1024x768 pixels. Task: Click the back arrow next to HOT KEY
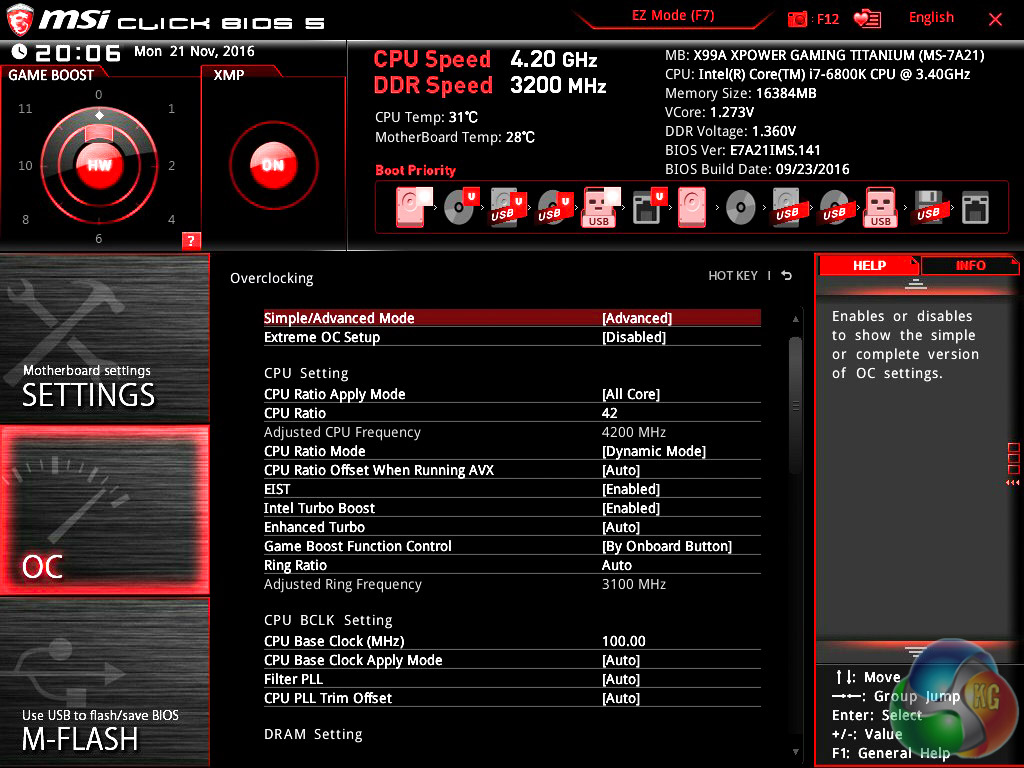click(x=787, y=276)
